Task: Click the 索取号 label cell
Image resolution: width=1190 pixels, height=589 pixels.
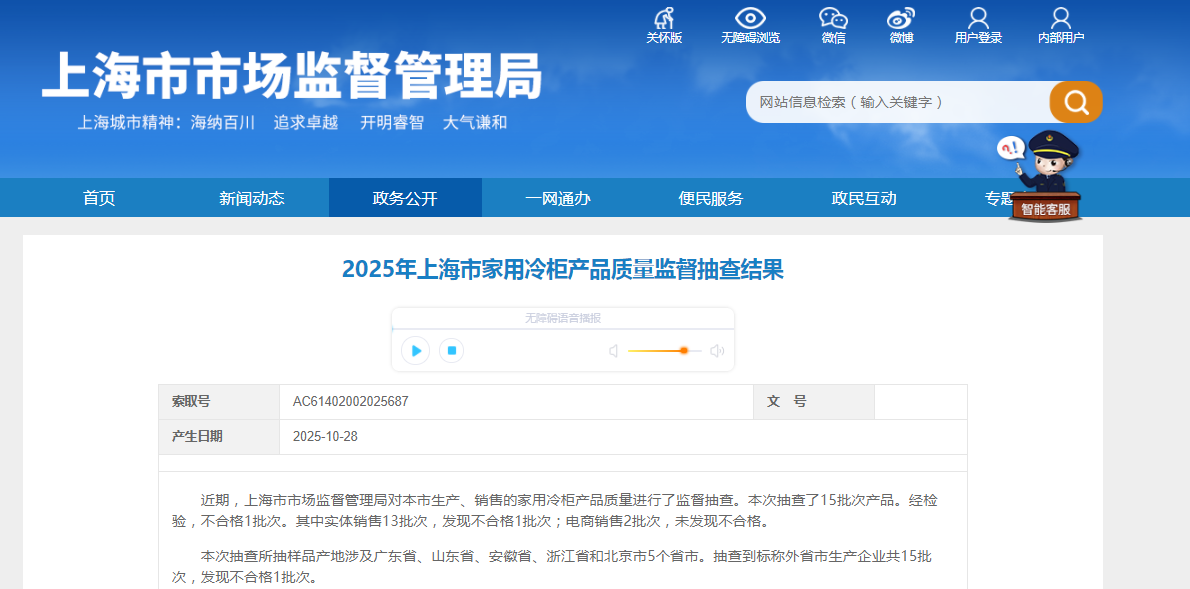Action: 219,402
